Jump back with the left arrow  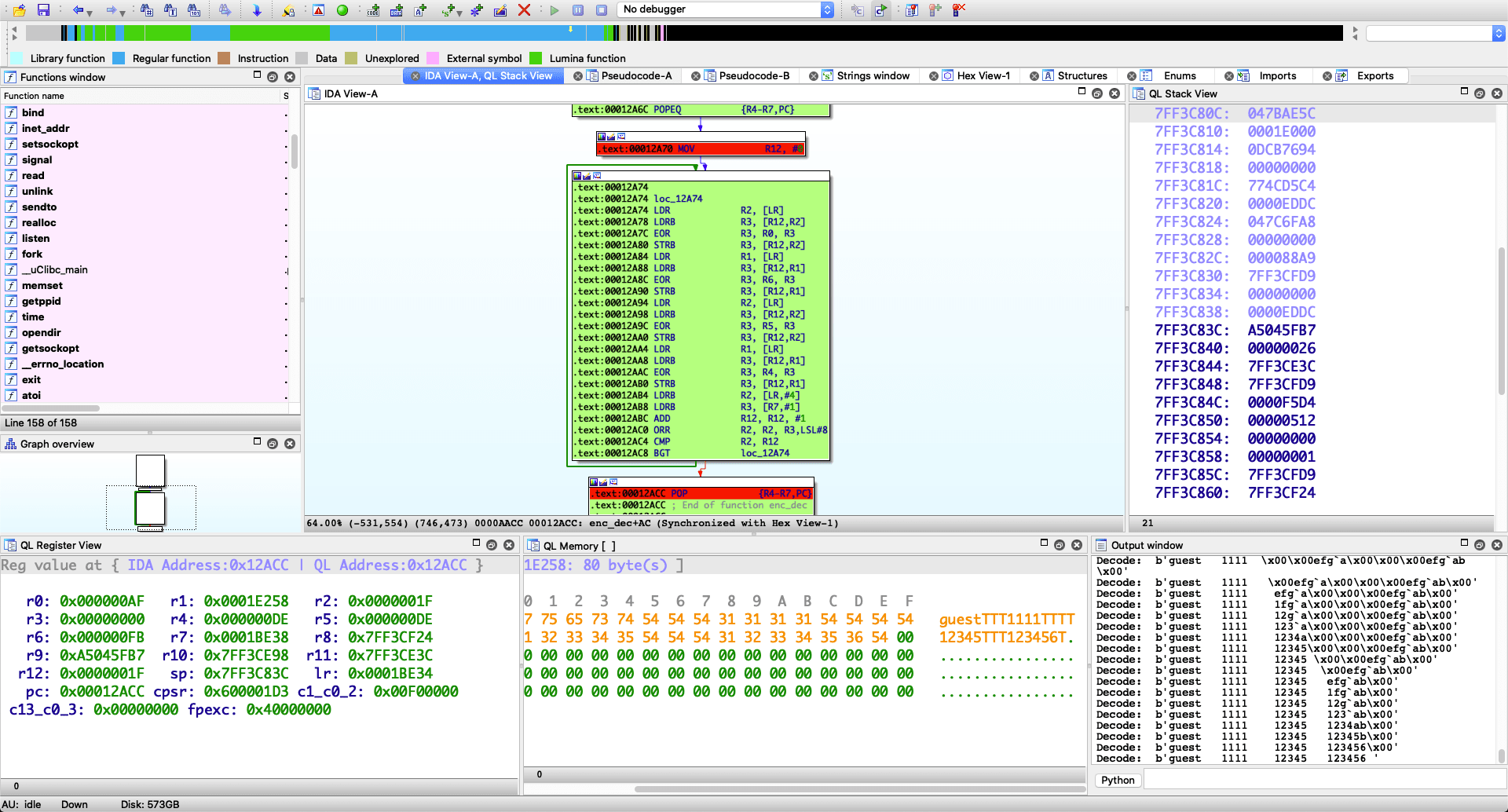click(x=78, y=10)
